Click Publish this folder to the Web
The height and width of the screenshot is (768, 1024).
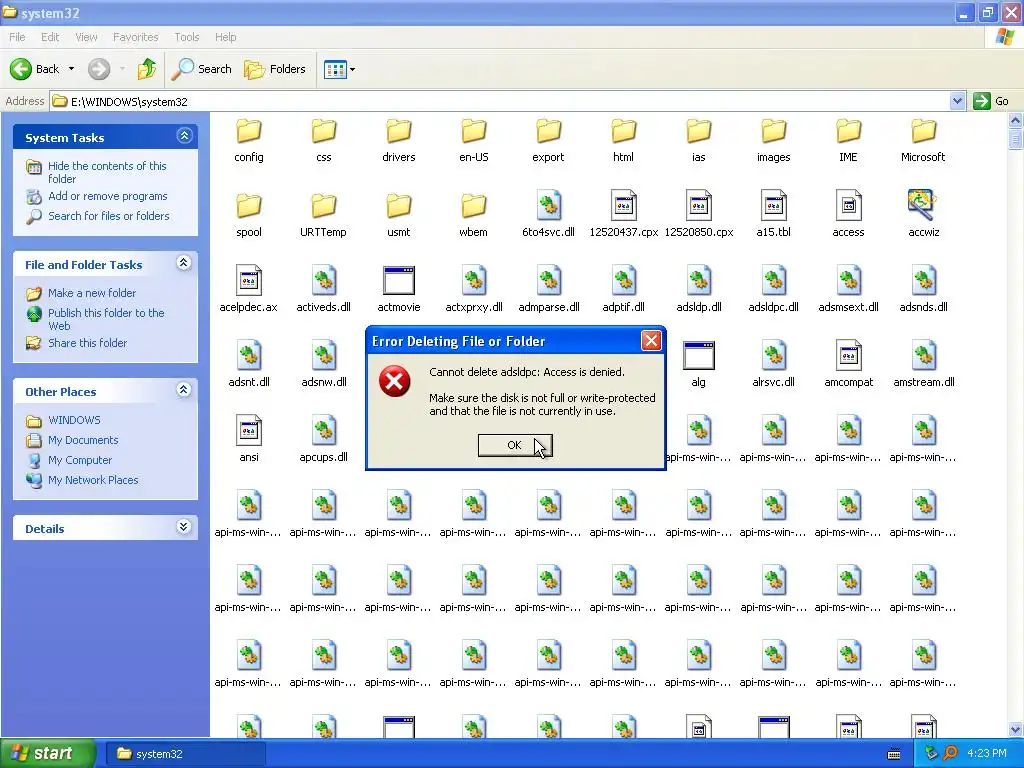pos(106,319)
